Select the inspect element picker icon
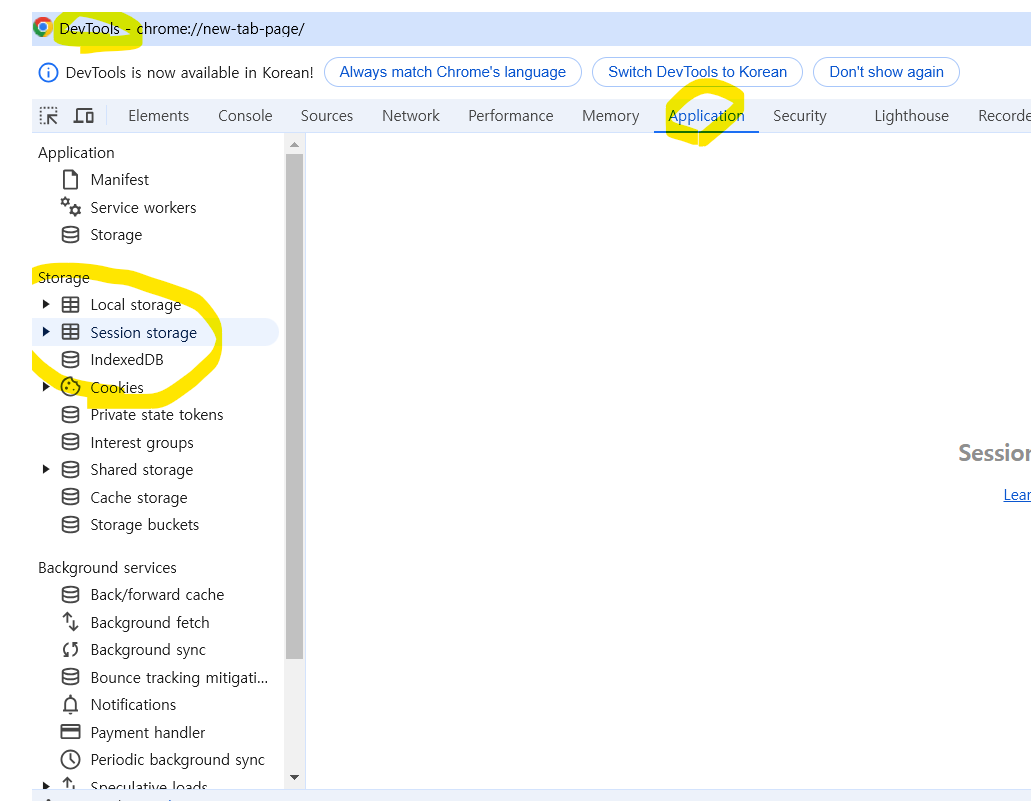1031x801 pixels. [x=49, y=116]
